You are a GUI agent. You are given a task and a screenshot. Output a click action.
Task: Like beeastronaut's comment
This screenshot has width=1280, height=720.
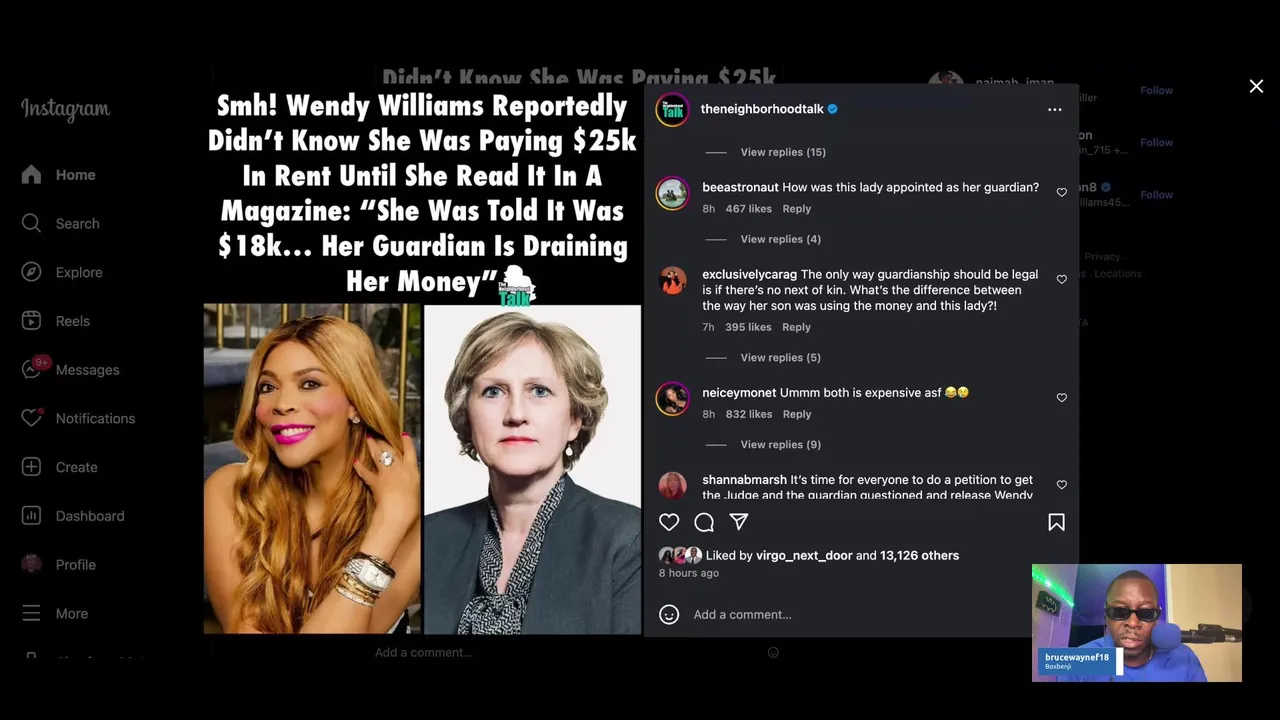(x=1061, y=192)
